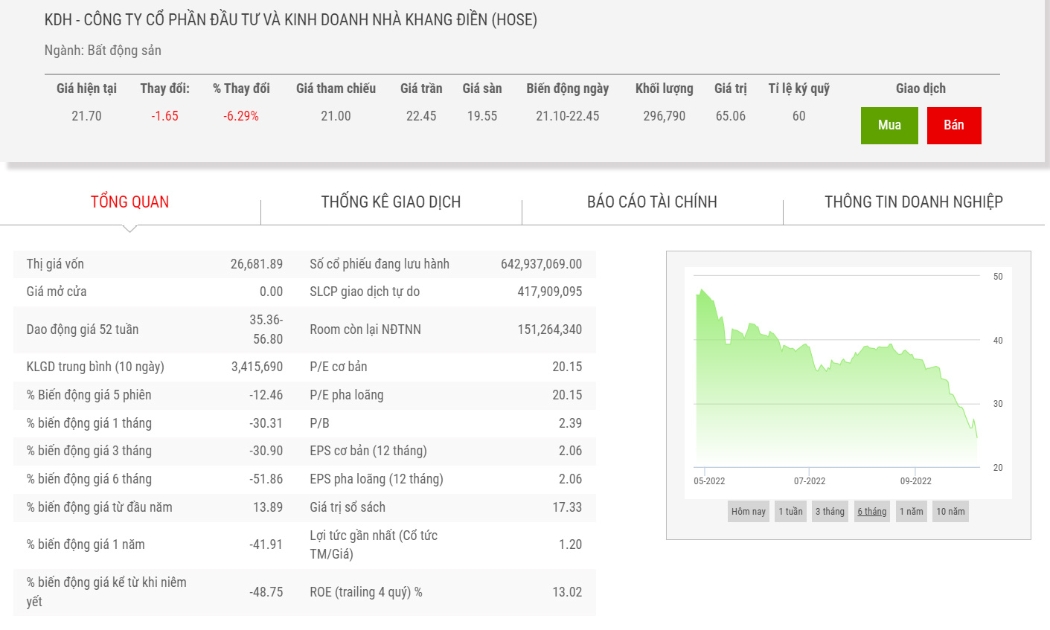The width and height of the screenshot is (1050, 630).
Task: Click the daily range 21.10-22.45
Action: (567, 116)
